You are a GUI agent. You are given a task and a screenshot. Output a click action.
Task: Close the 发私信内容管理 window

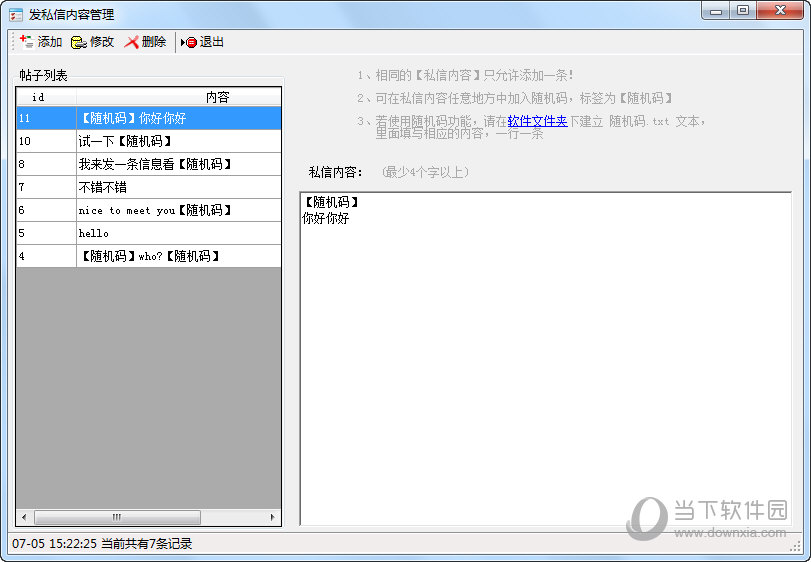(x=780, y=10)
